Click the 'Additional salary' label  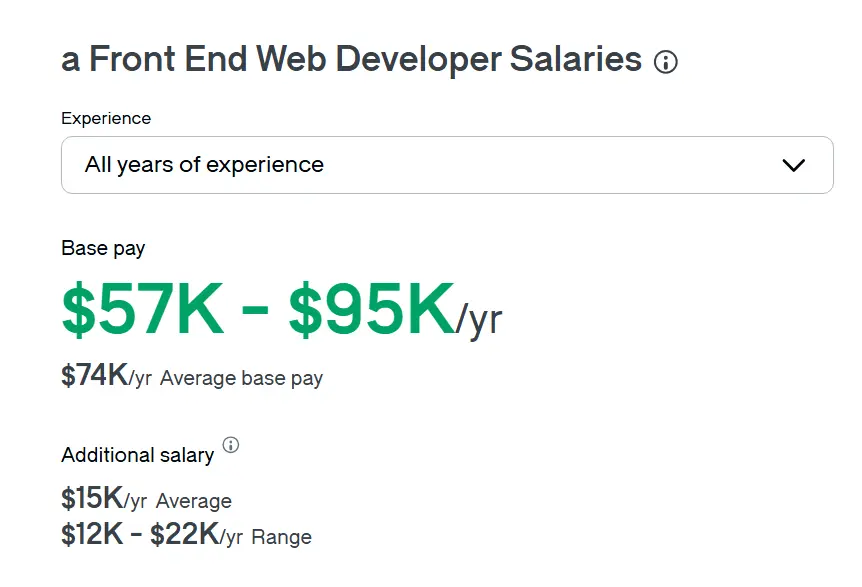pyautogui.click(x=137, y=455)
